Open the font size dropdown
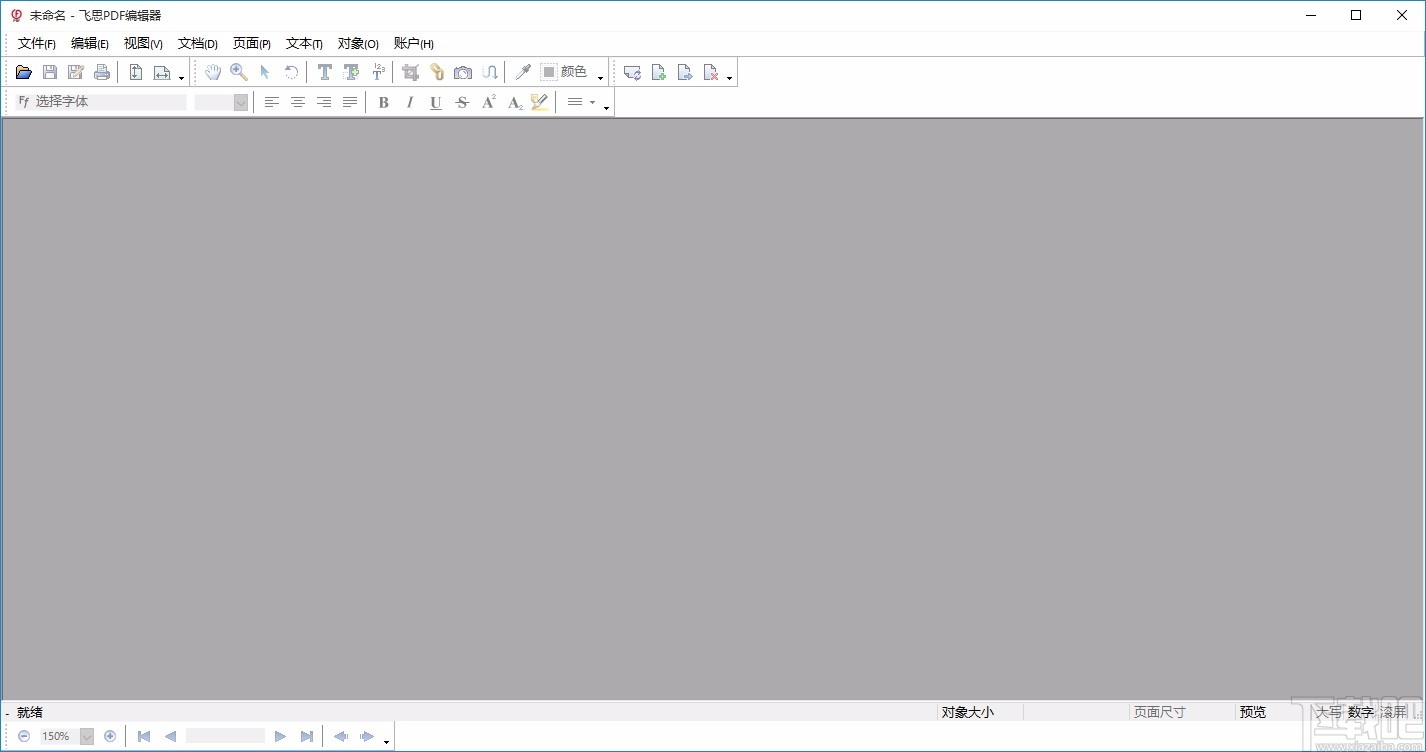The width and height of the screenshot is (1426, 752). (x=241, y=102)
